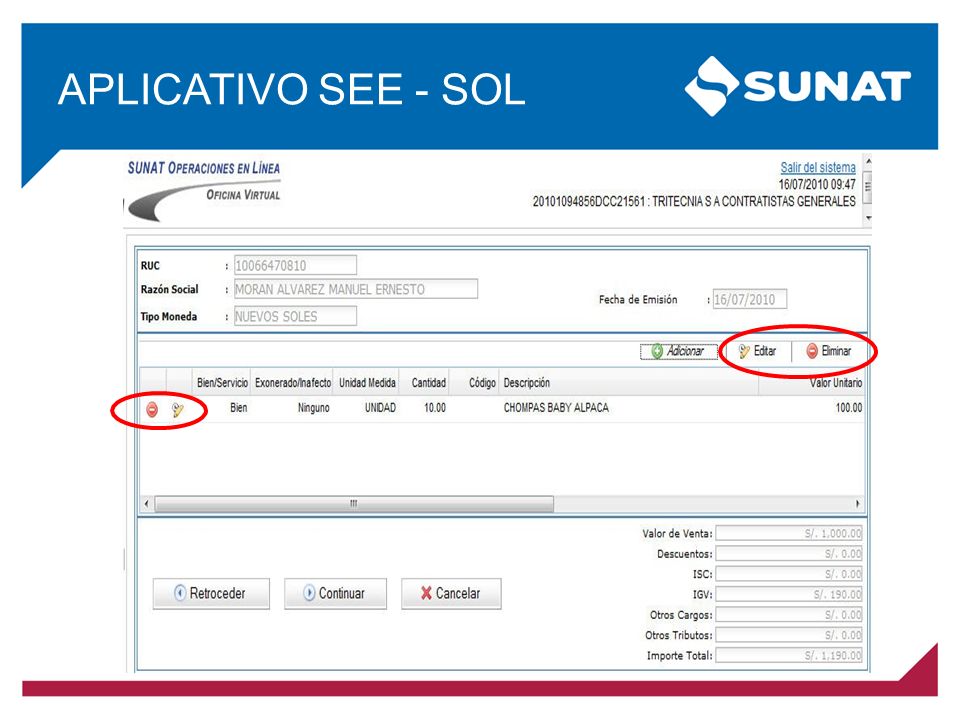The height and width of the screenshot is (720, 960).
Task: Click the grid scrollbar right arrow
Action: [x=857, y=503]
